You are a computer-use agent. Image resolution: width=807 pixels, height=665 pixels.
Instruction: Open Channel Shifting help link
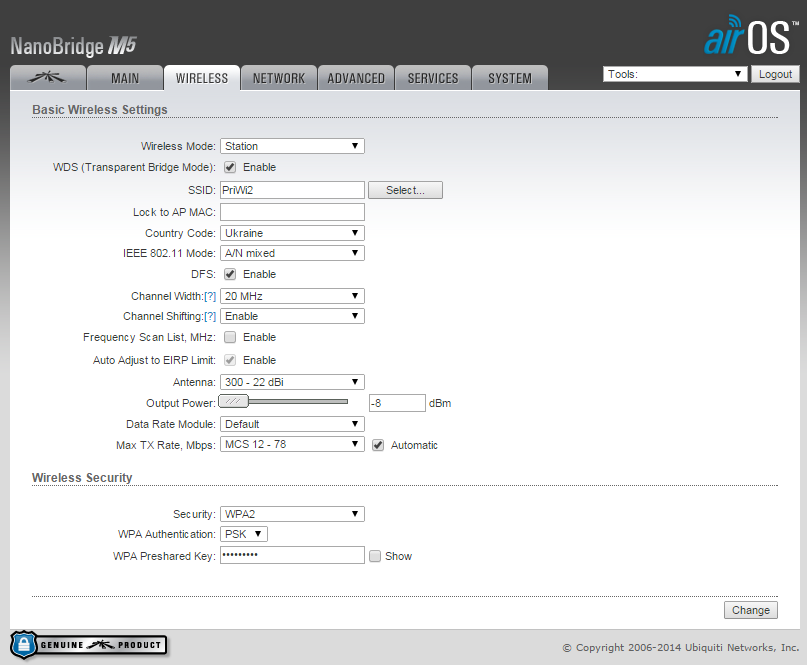click(210, 317)
